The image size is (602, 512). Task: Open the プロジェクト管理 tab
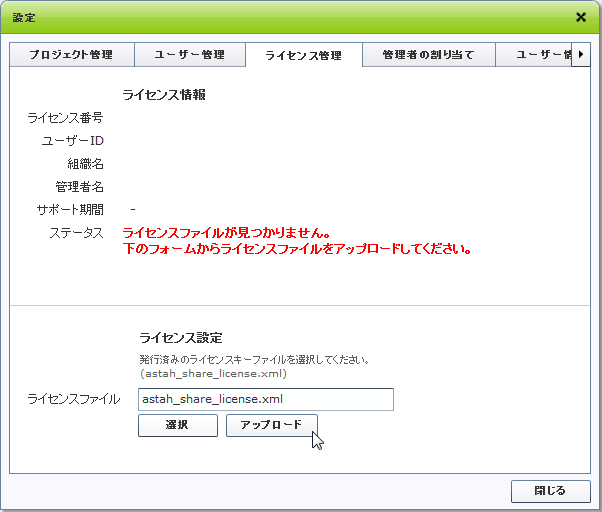pyautogui.click(x=72, y=55)
